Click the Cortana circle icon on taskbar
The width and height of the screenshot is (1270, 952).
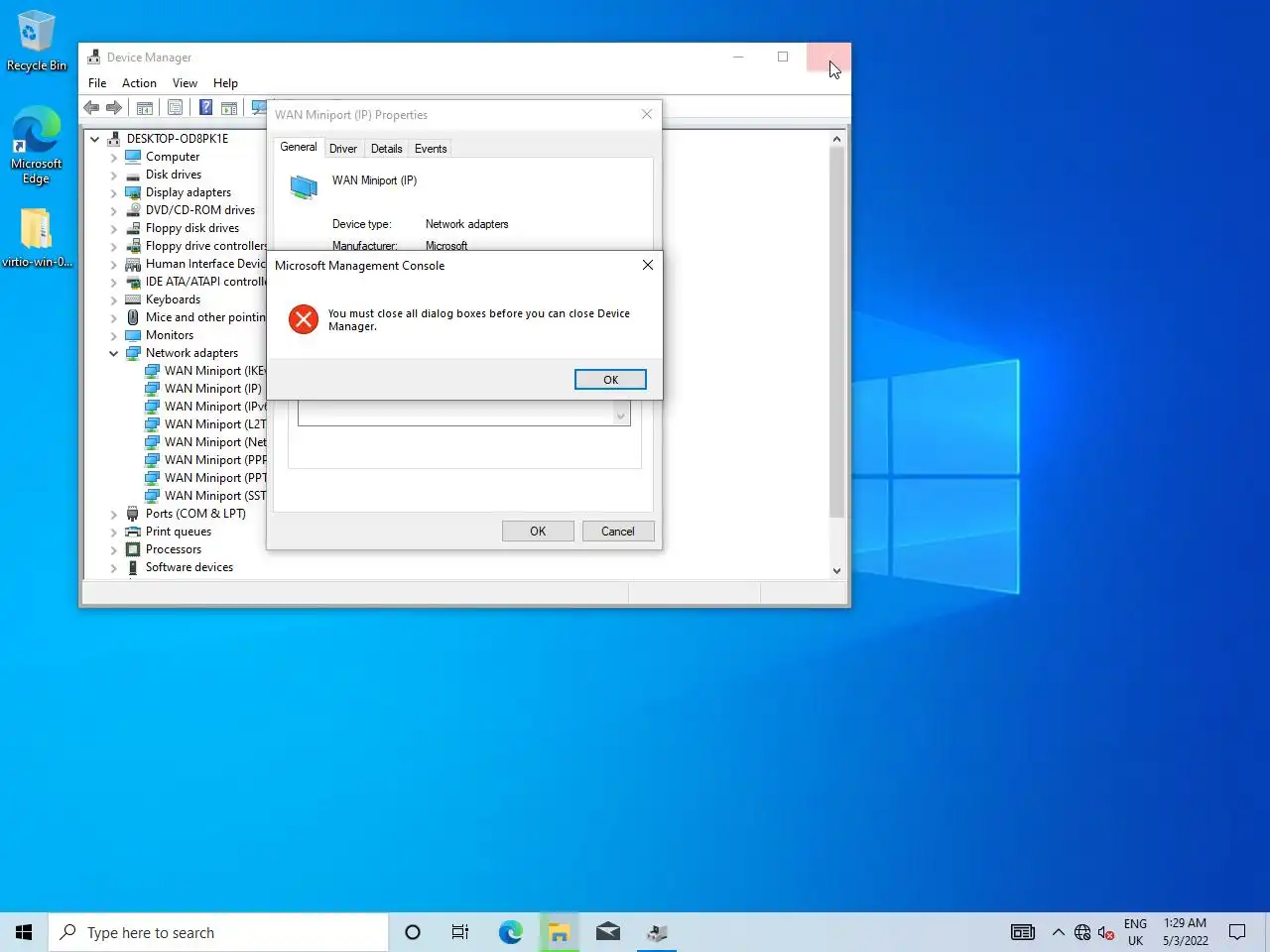point(413,932)
